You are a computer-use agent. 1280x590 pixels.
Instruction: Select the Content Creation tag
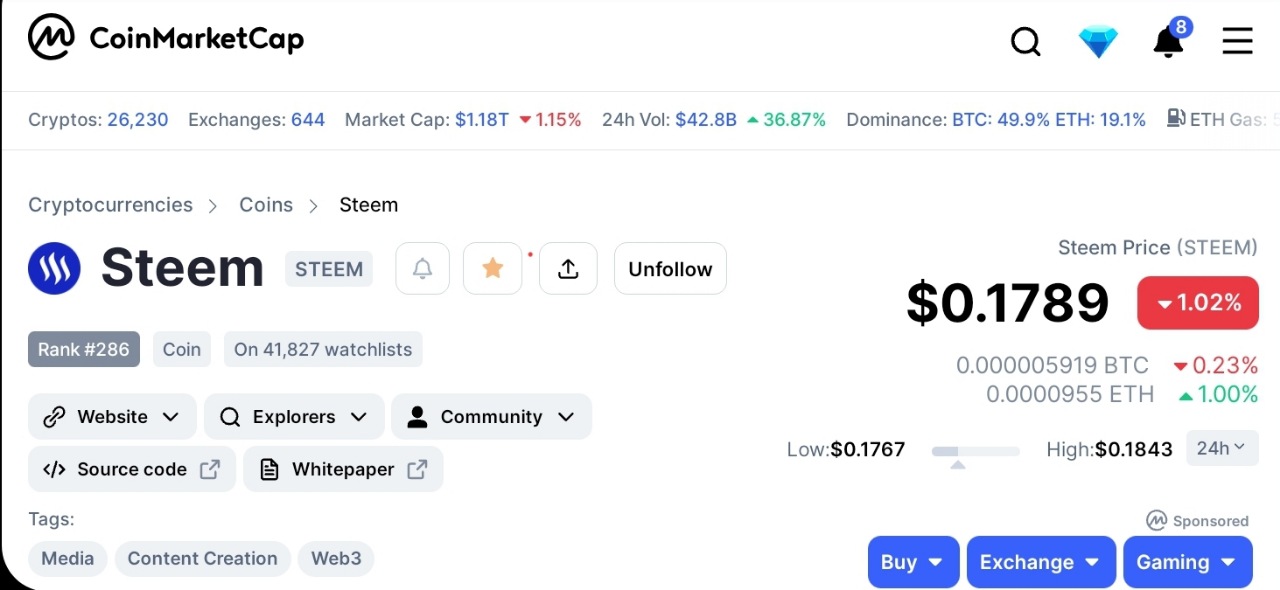tap(203, 559)
